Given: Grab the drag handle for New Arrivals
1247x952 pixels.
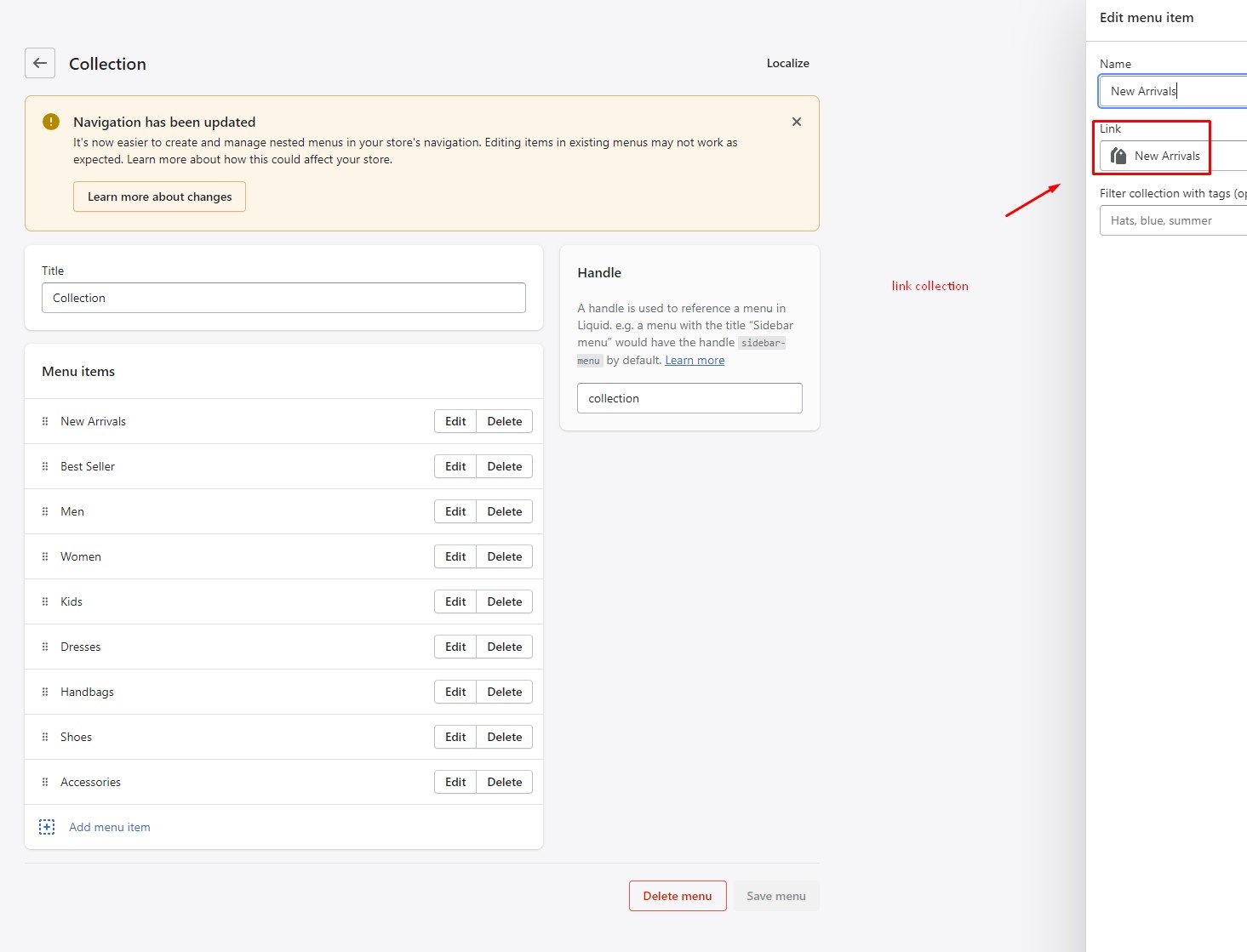Looking at the screenshot, I should click(45, 421).
